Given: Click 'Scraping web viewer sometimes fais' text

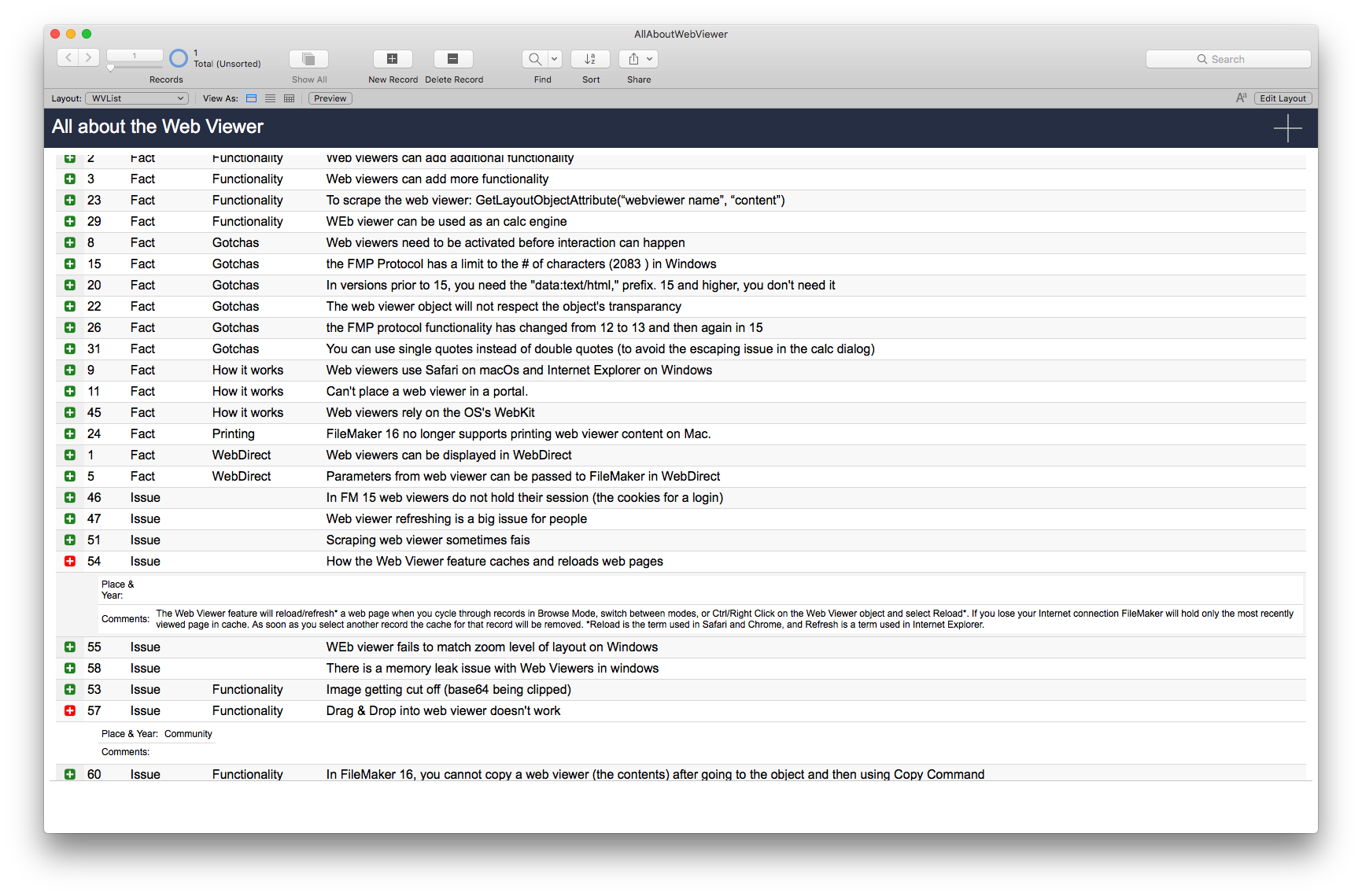Looking at the screenshot, I should coord(428,540).
